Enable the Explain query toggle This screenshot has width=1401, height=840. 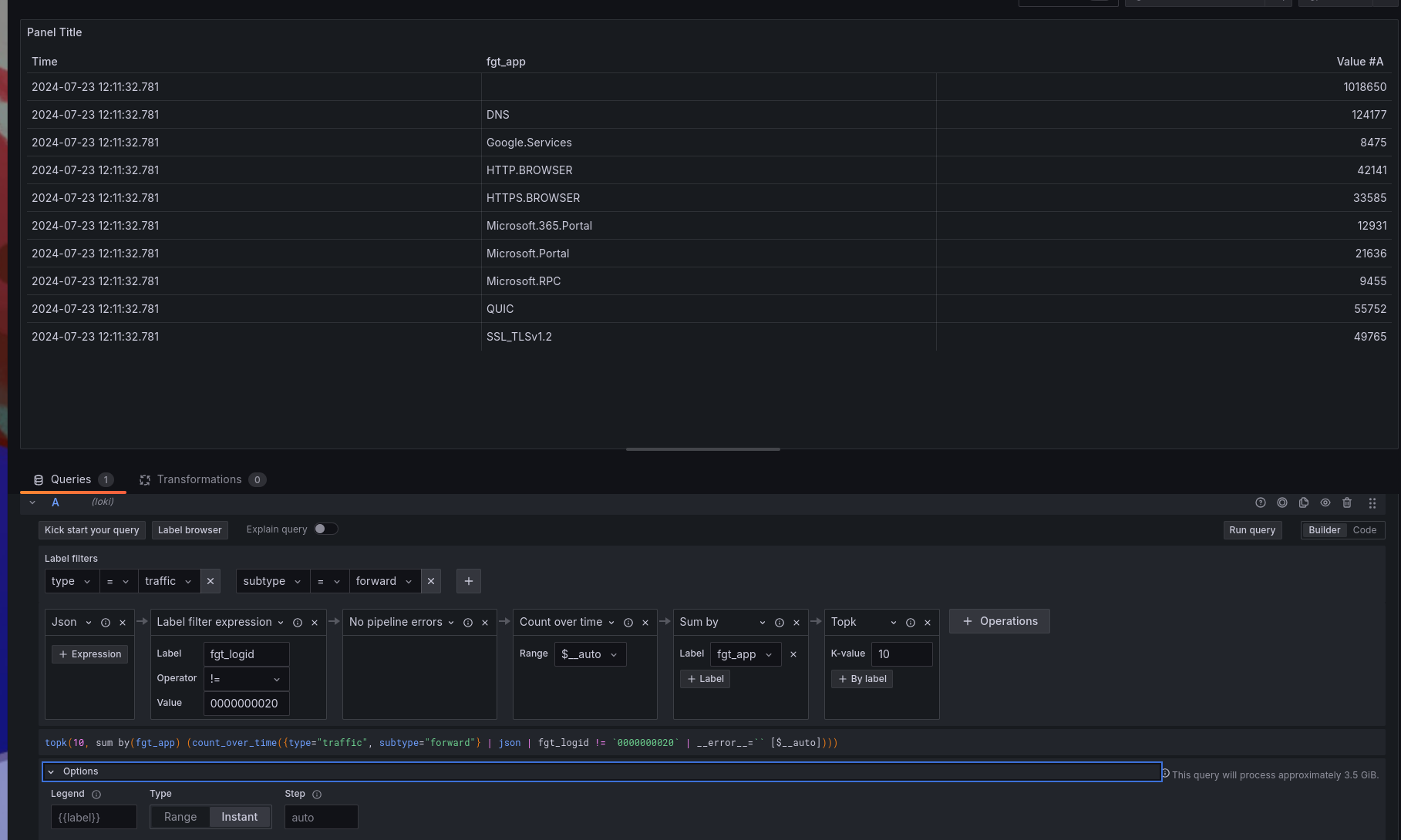[x=325, y=529]
